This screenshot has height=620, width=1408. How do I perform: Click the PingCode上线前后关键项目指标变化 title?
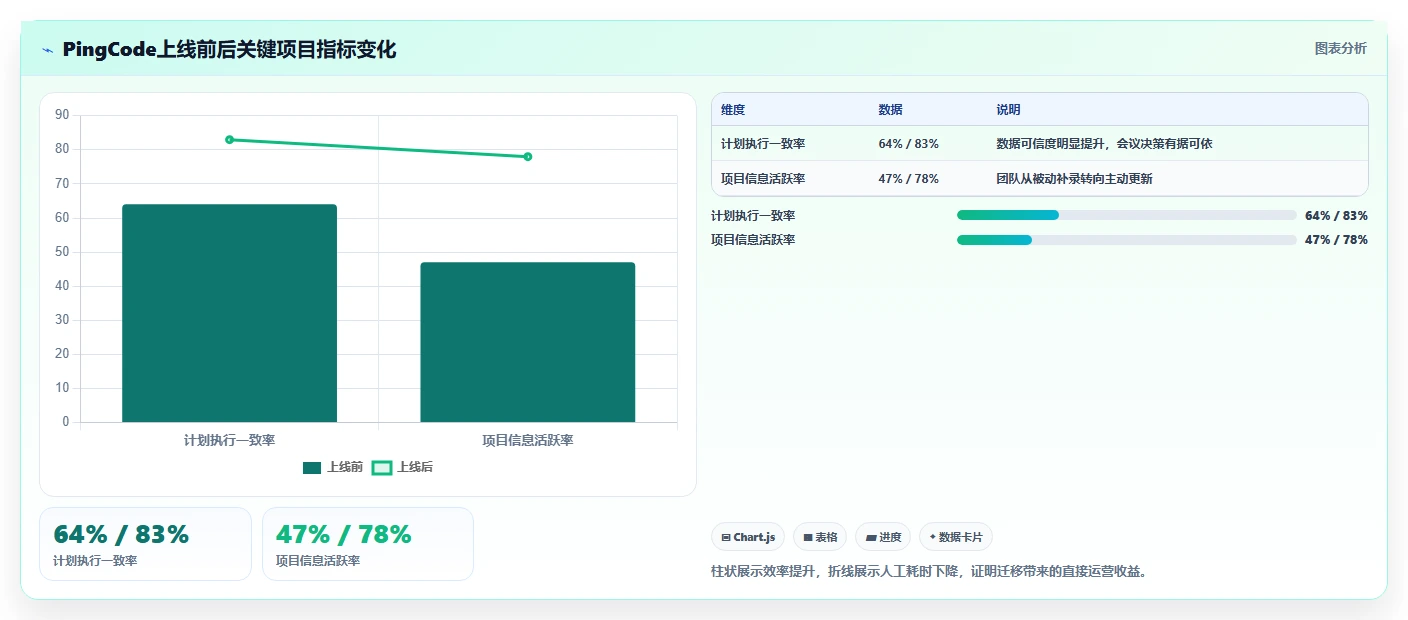229,49
